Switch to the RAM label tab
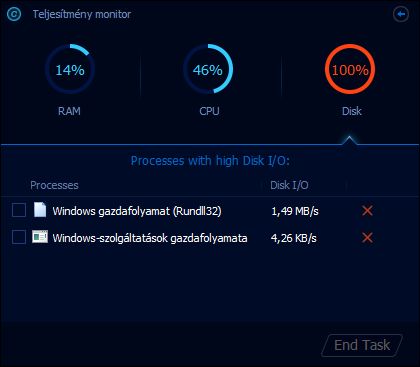420x367 pixels. [69, 111]
